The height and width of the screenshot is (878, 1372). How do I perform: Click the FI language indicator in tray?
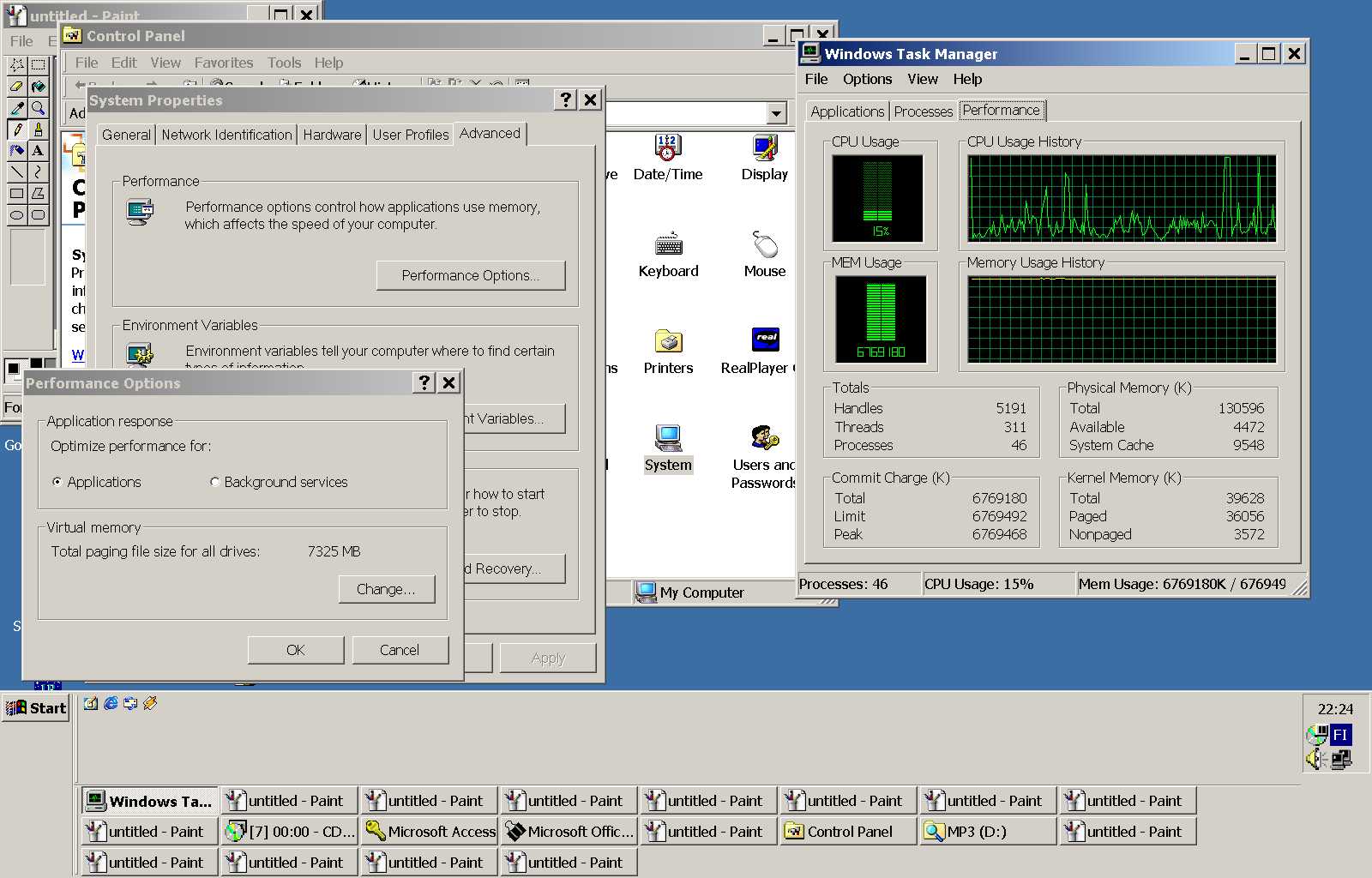(1340, 735)
